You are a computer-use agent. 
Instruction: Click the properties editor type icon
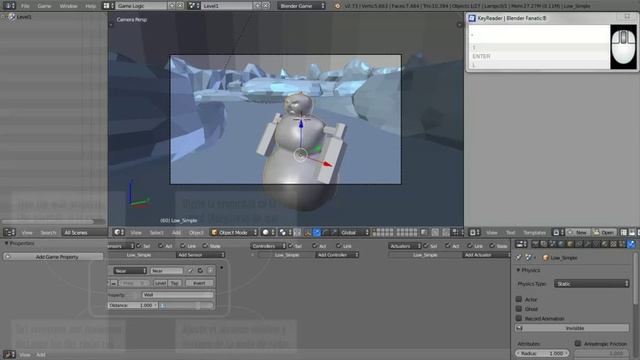[521, 244]
